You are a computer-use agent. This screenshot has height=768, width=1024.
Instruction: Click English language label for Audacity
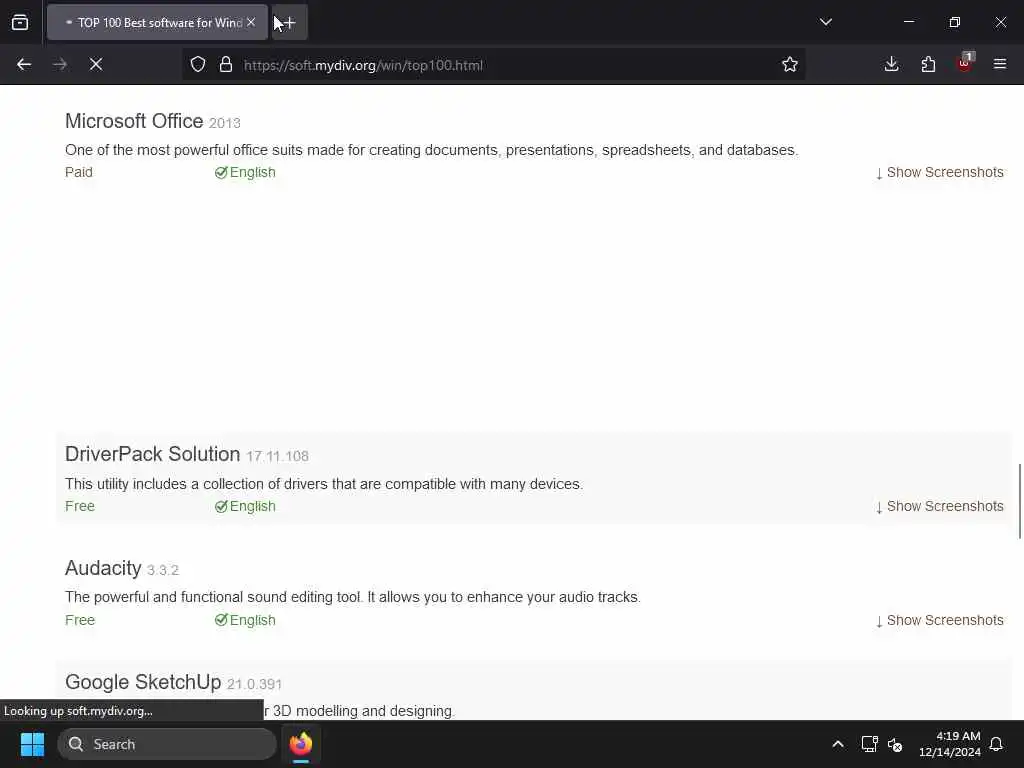(x=246, y=620)
